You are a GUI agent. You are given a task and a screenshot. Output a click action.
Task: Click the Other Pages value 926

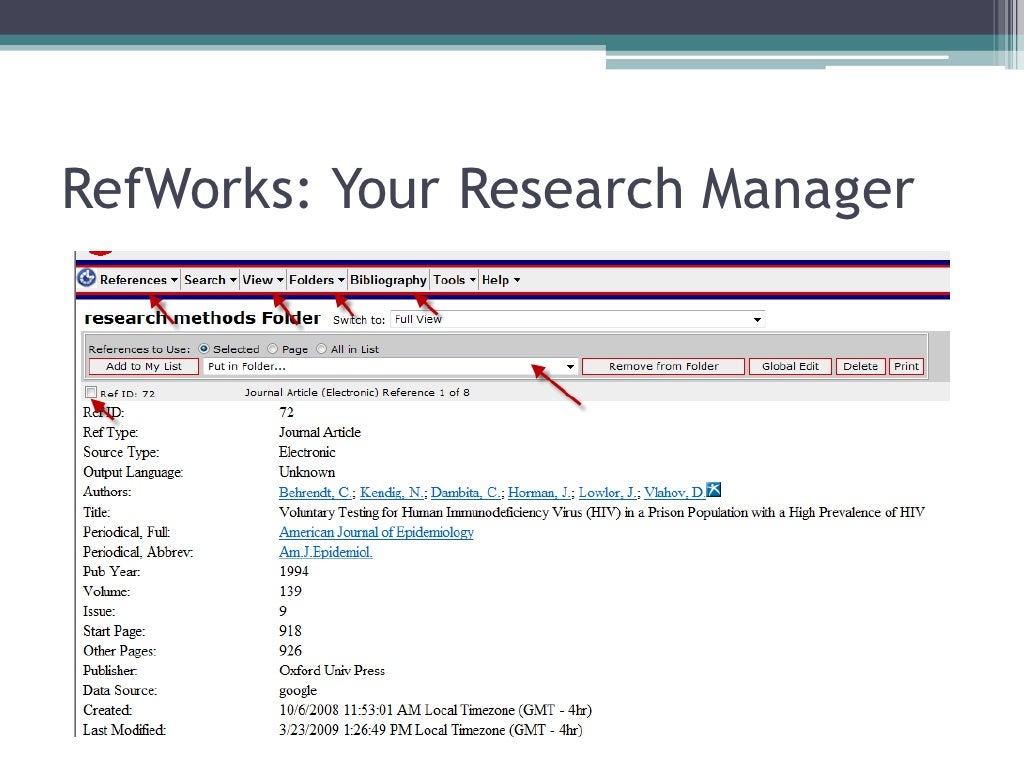[291, 650]
